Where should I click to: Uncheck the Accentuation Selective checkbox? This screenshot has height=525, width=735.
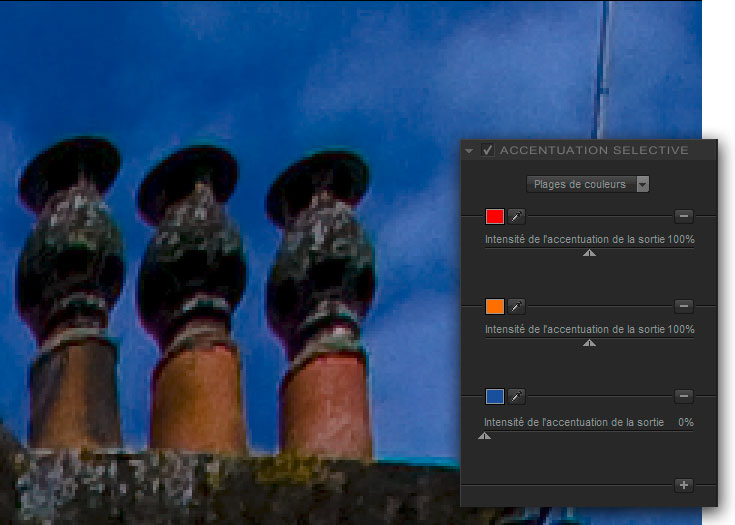[x=488, y=150]
